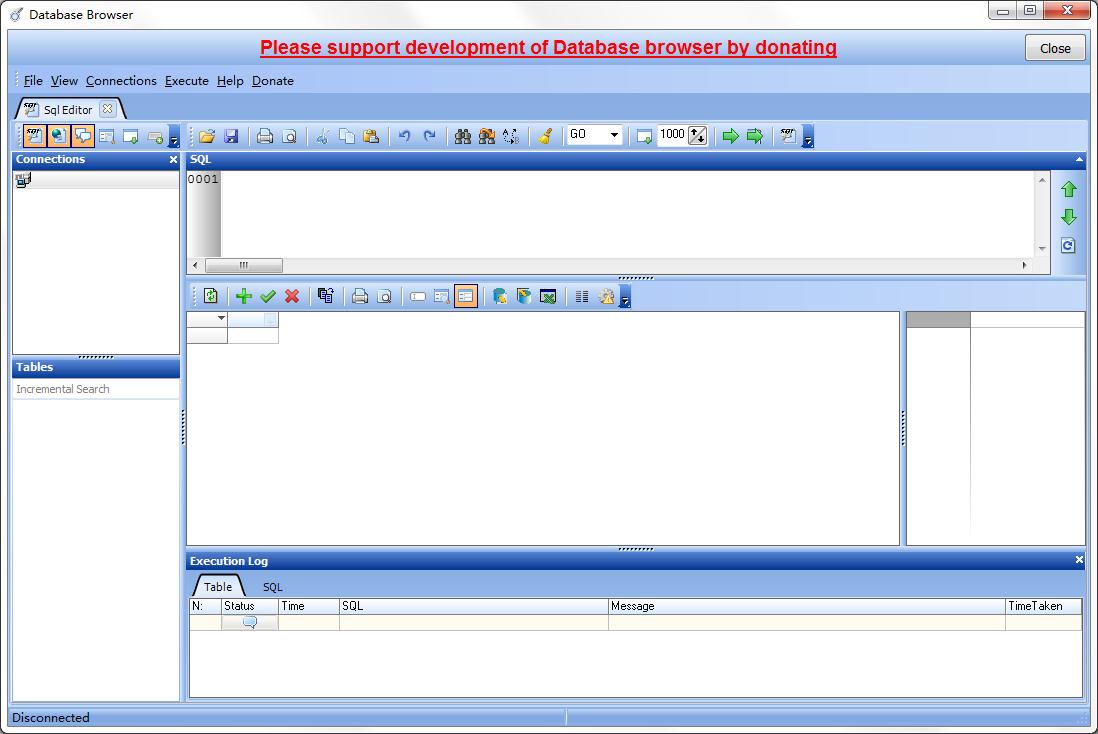Open a SQL file with folder icon
Screen dimensions: 1098x734
point(207,136)
